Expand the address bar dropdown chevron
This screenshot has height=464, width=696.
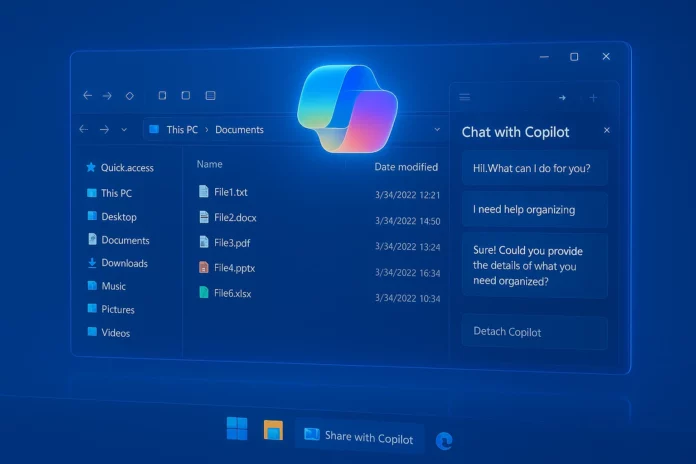coord(437,130)
